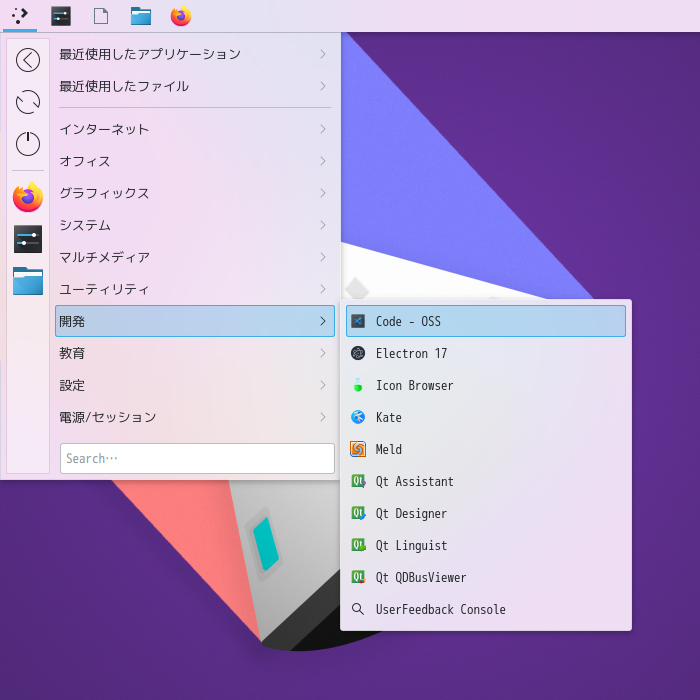The height and width of the screenshot is (700, 700).
Task: Expand オフィス category arrow
Action: coord(323,161)
